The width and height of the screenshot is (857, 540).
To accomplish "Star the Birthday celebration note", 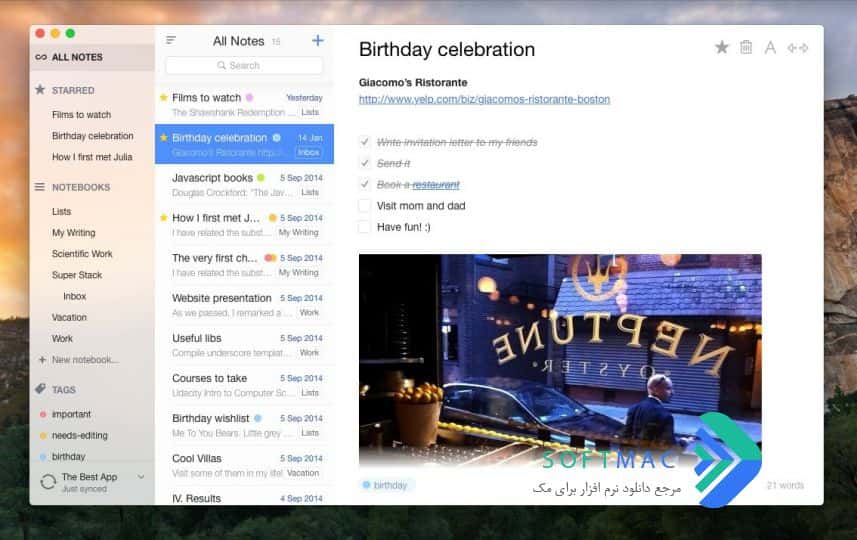I will [721, 48].
